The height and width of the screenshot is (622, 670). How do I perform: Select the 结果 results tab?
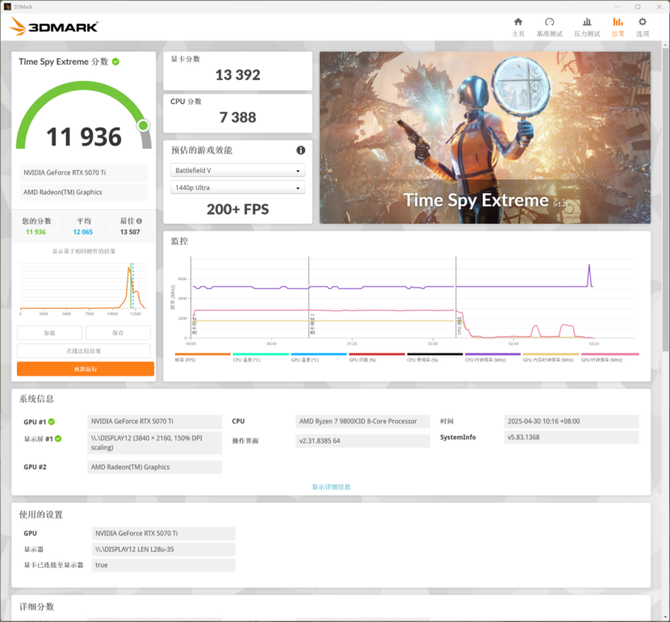(617, 27)
